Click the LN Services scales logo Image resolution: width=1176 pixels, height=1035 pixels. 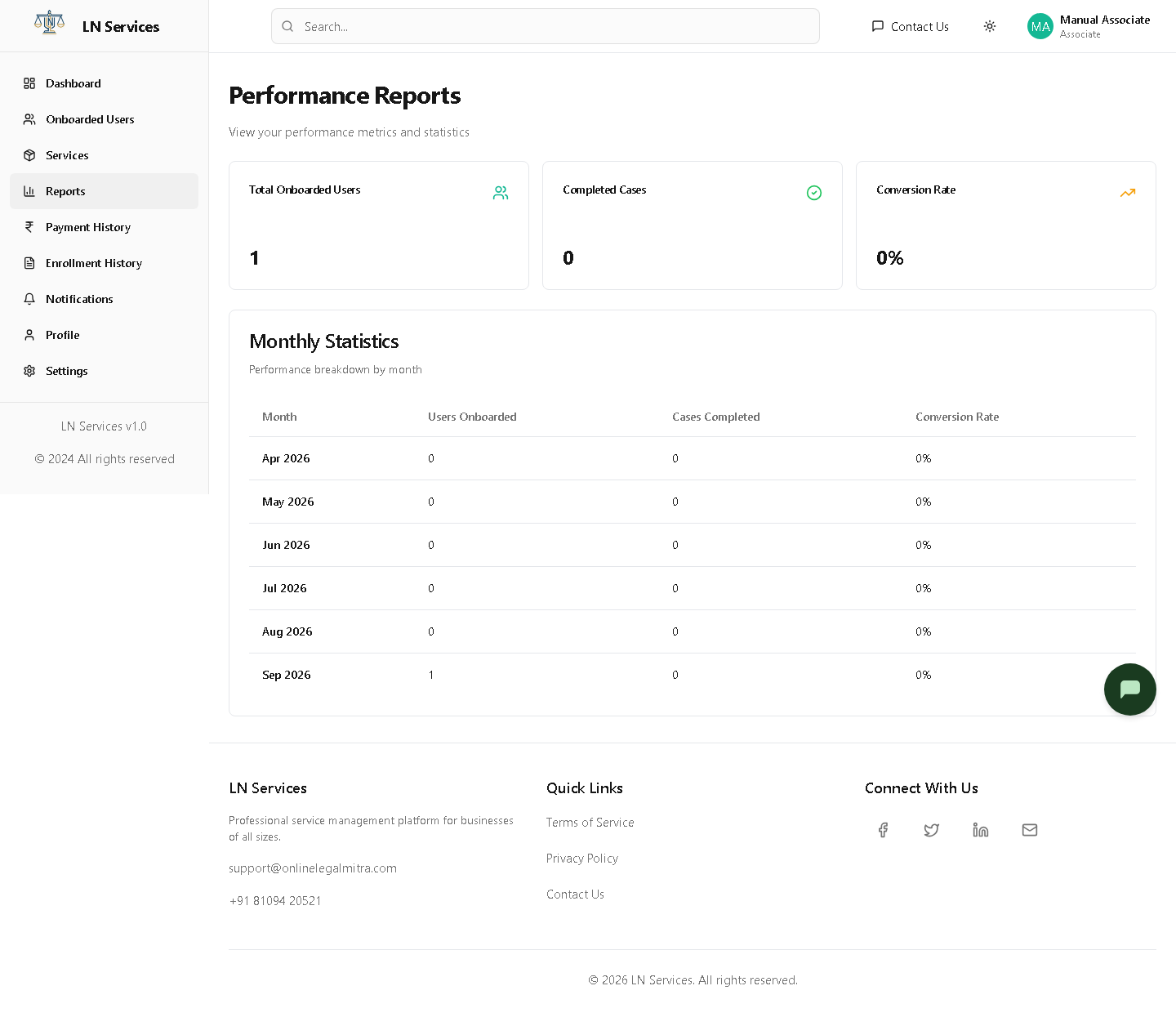tap(49, 23)
